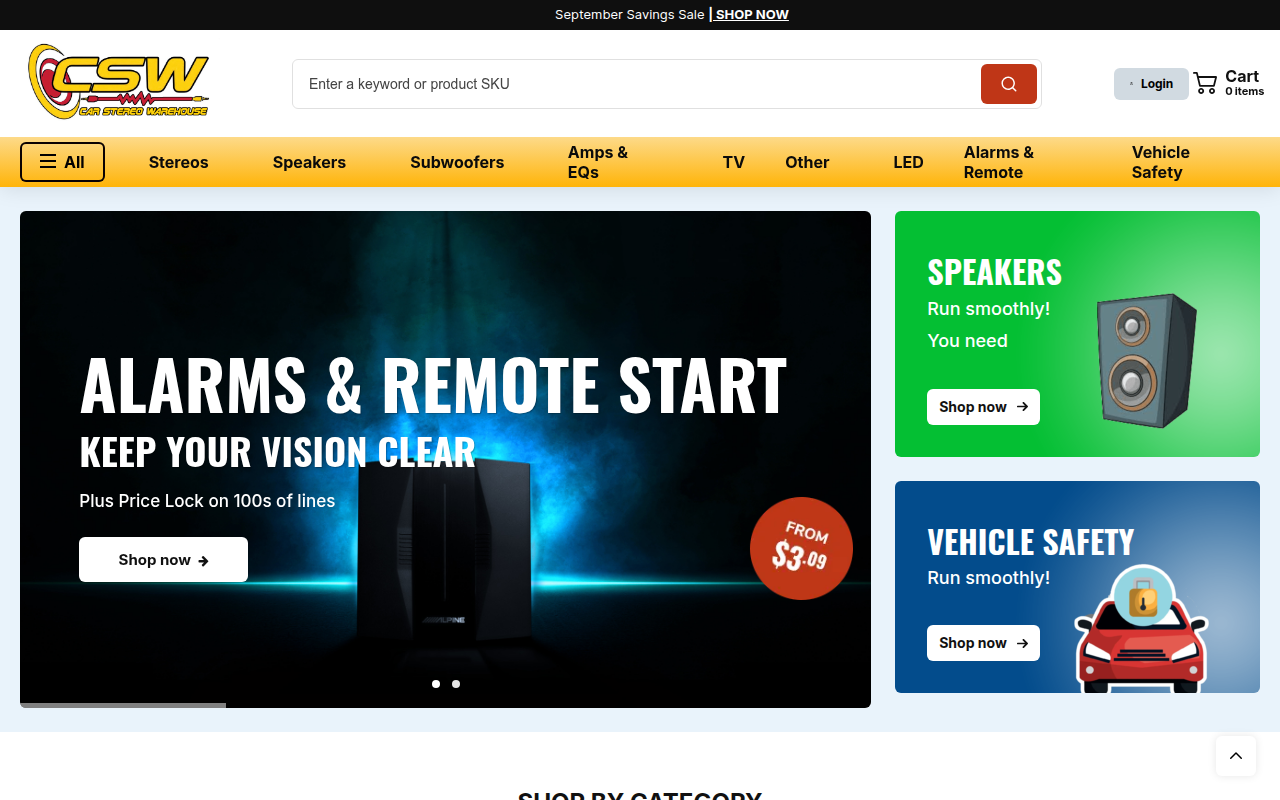
Task: Click the "September Savings Sale" announcement text
Action: [x=630, y=15]
